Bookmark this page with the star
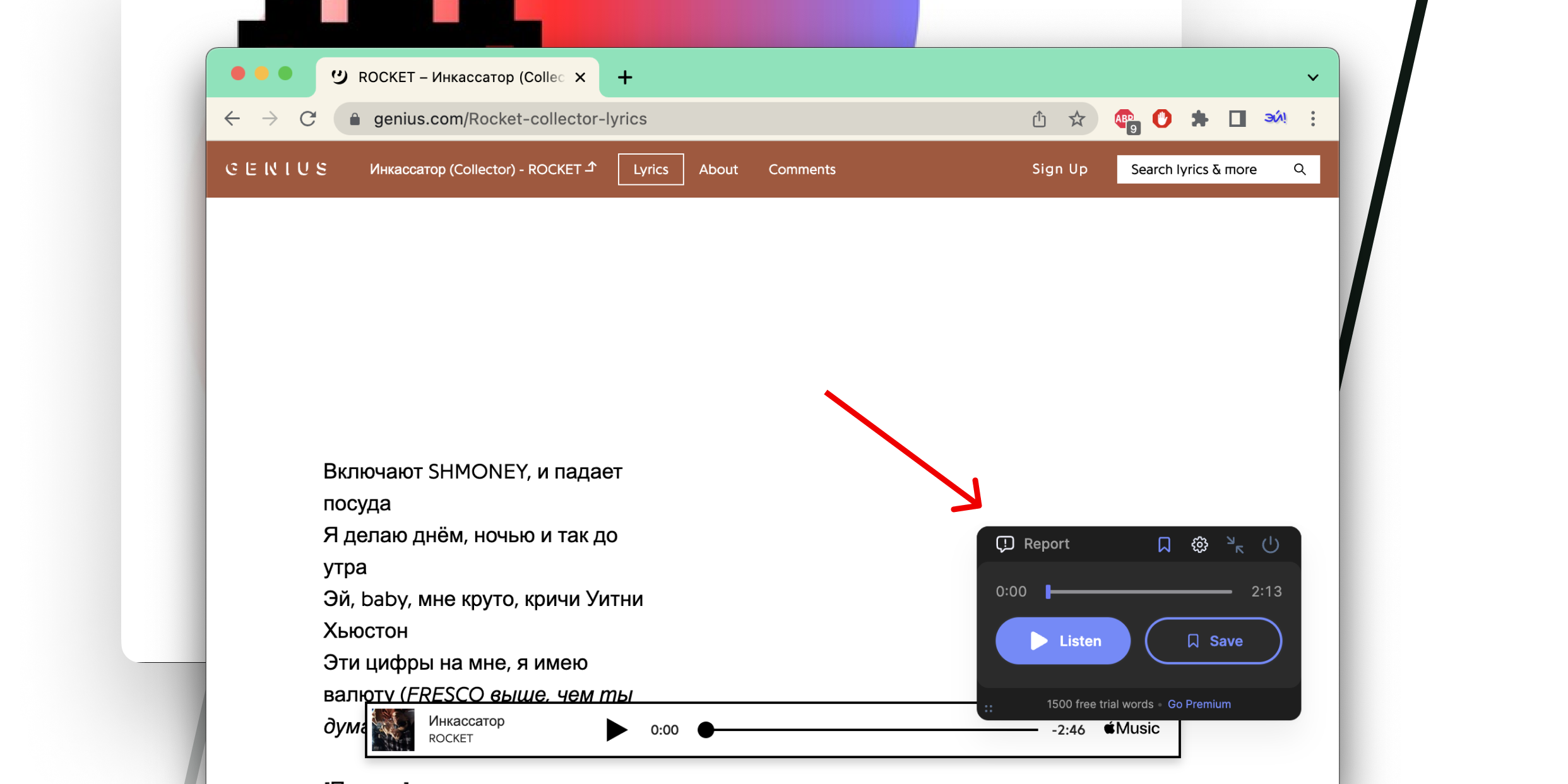This screenshot has height=784, width=1568. click(x=1077, y=119)
